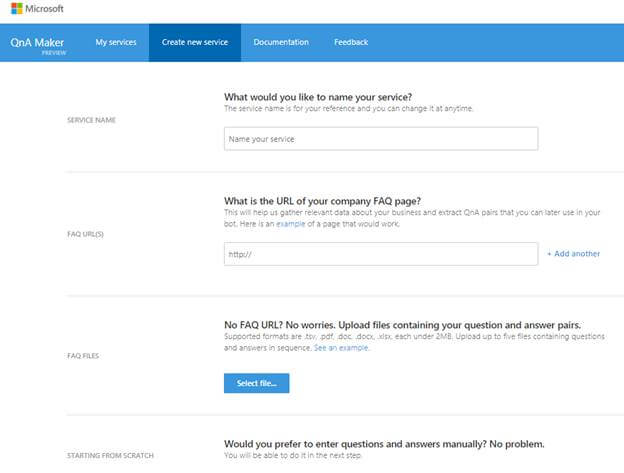Click the heading What is the URL of your company FAQ page?
The height and width of the screenshot is (473, 624).
[322, 201]
